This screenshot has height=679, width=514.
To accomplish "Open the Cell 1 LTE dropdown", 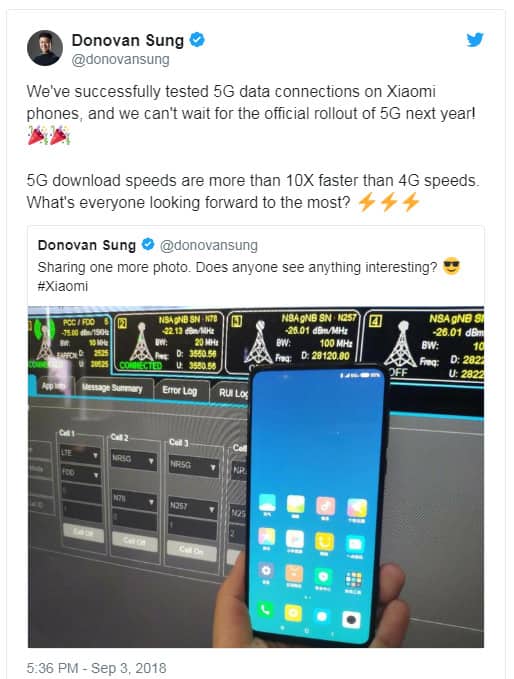I will click(81, 454).
